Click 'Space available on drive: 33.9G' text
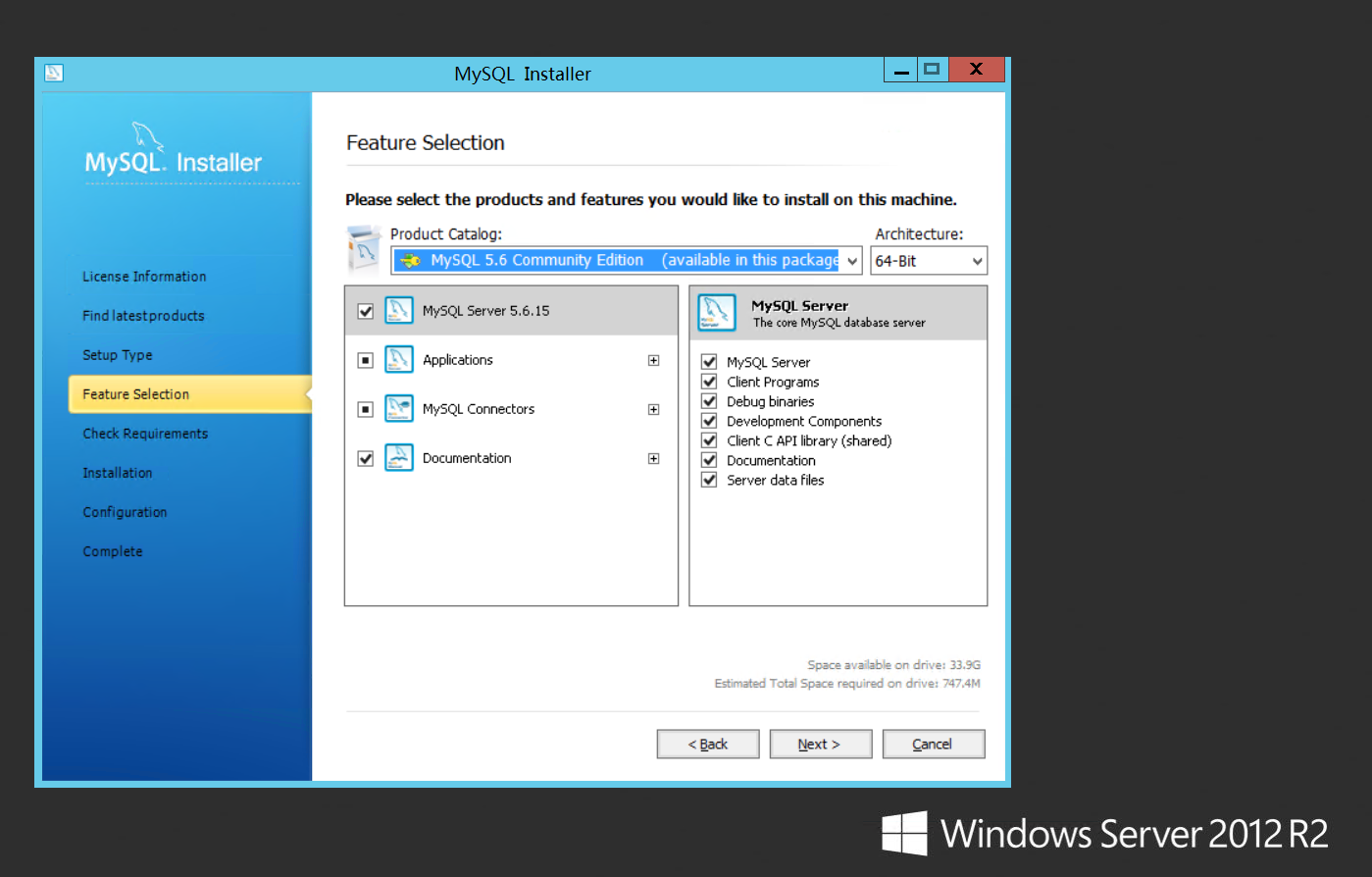This screenshot has width=1372, height=877. [x=893, y=665]
